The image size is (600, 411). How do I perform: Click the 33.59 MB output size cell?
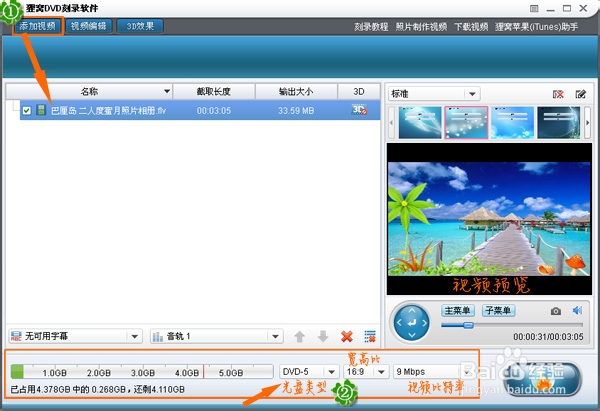(296, 111)
